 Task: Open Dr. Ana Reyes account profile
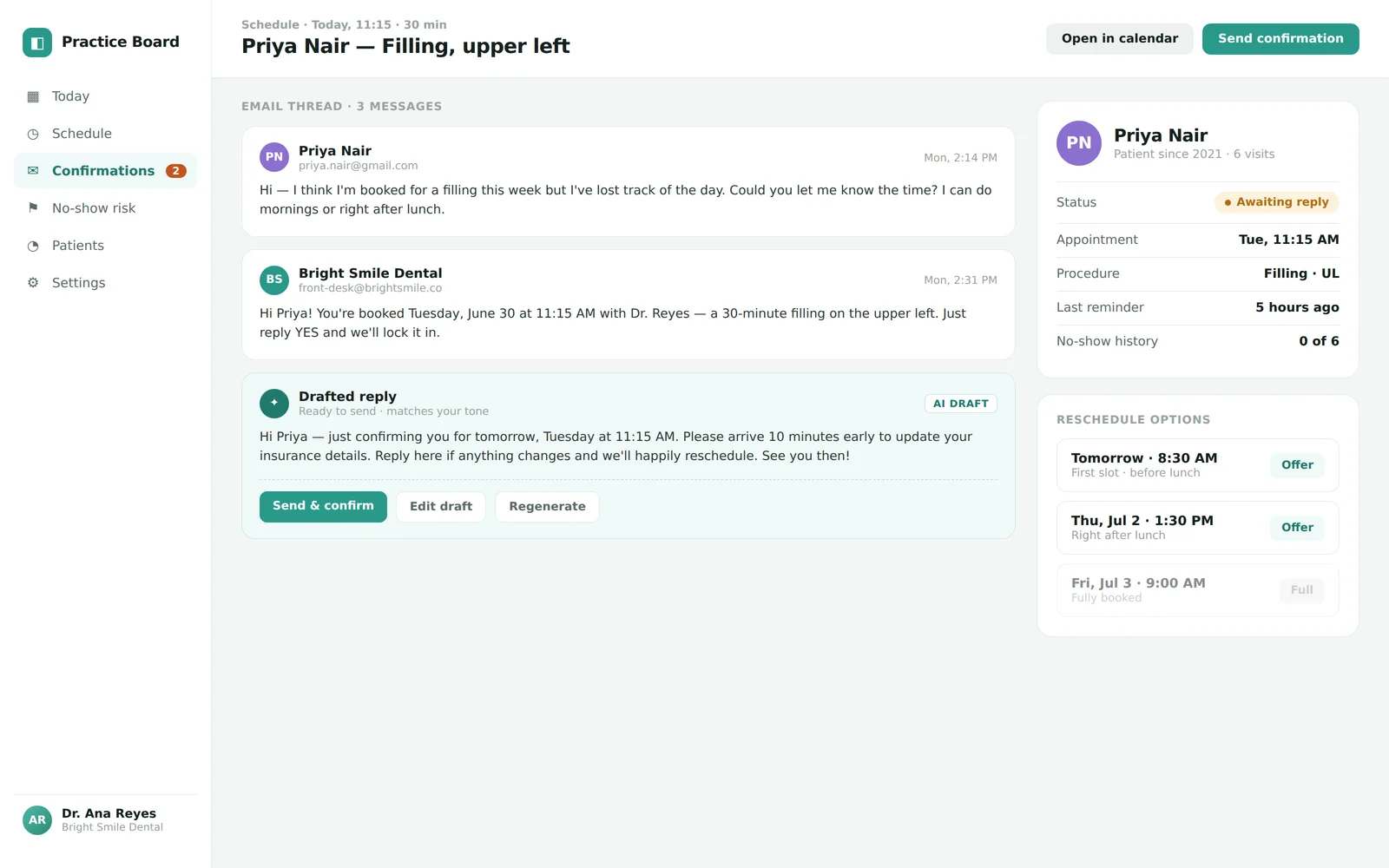[106, 819]
